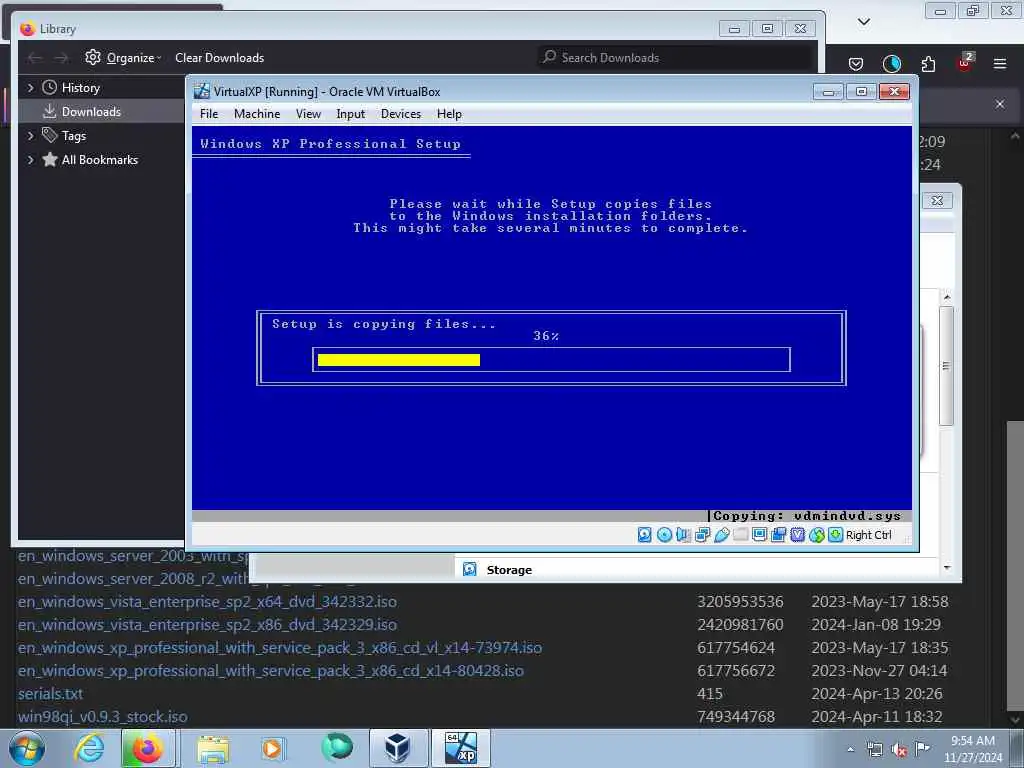Screen dimensions: 1024x768
Task: Open the Devices menu in VirtualBox
Action: [401, 114]
